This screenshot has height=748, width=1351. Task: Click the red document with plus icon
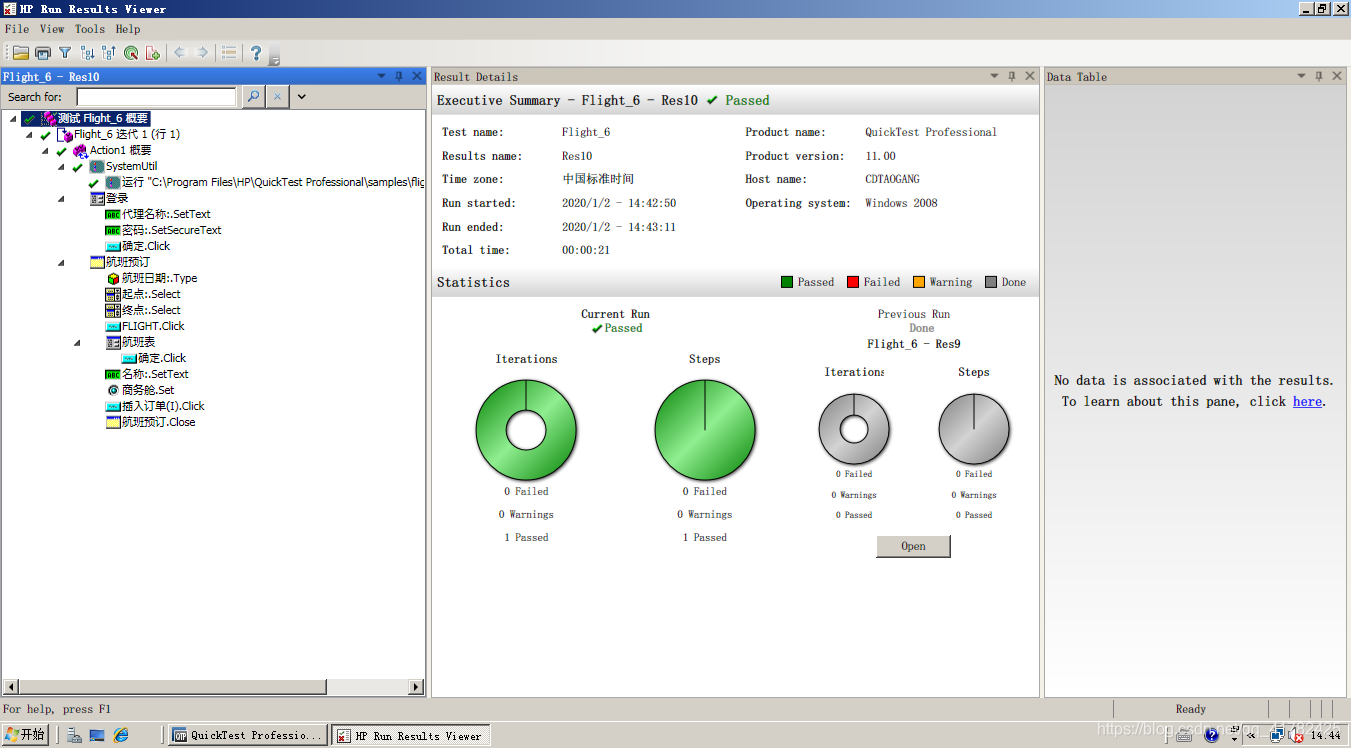click(153, 53)
